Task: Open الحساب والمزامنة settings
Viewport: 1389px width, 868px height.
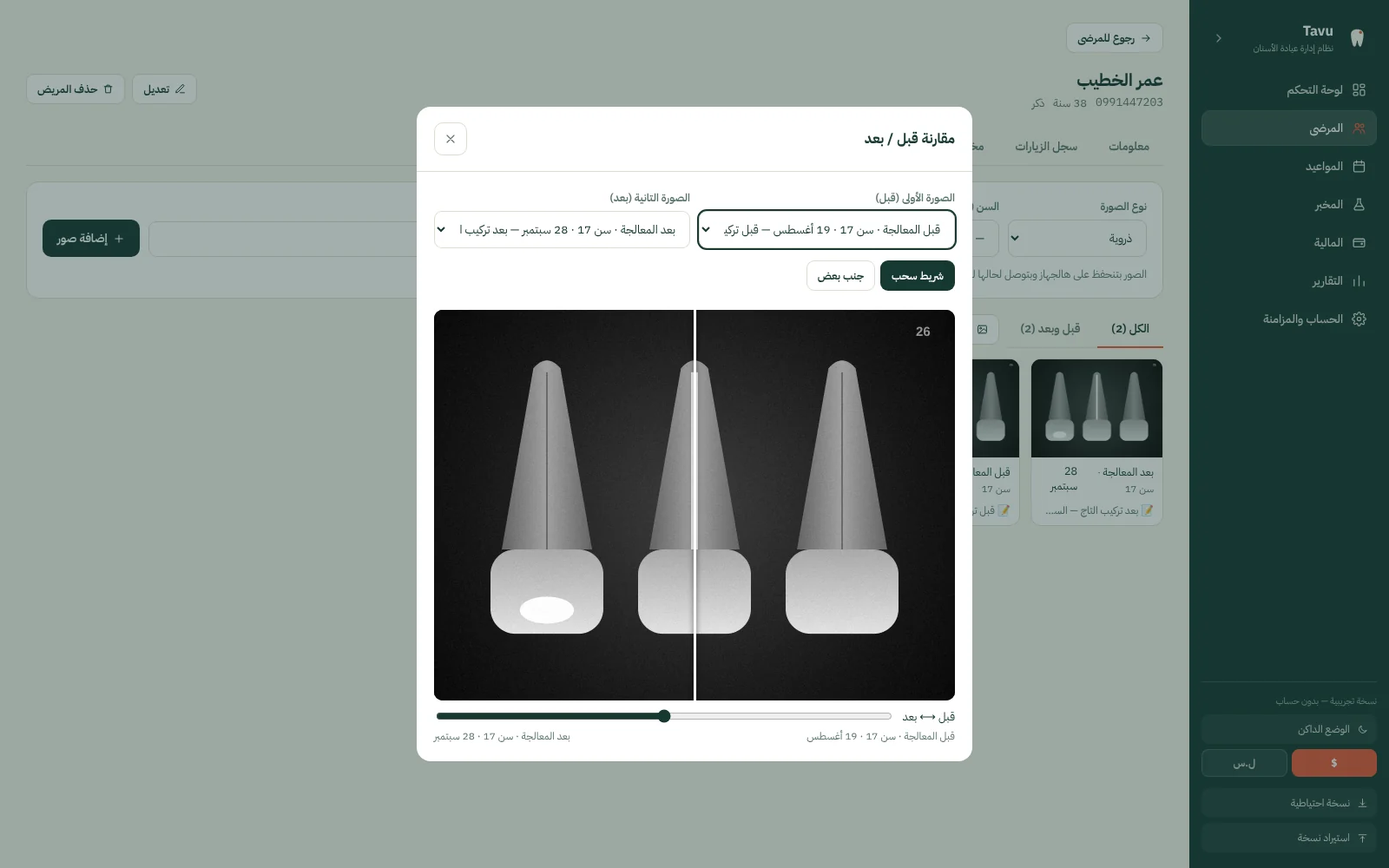Action: [1289, 319]
